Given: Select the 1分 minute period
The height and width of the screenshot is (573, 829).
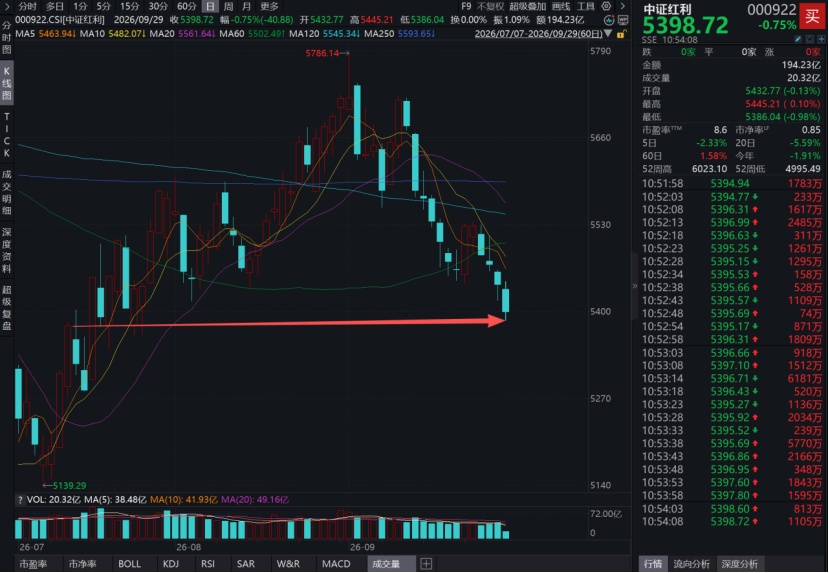Looking at the screenshot, I should point(80,6).
